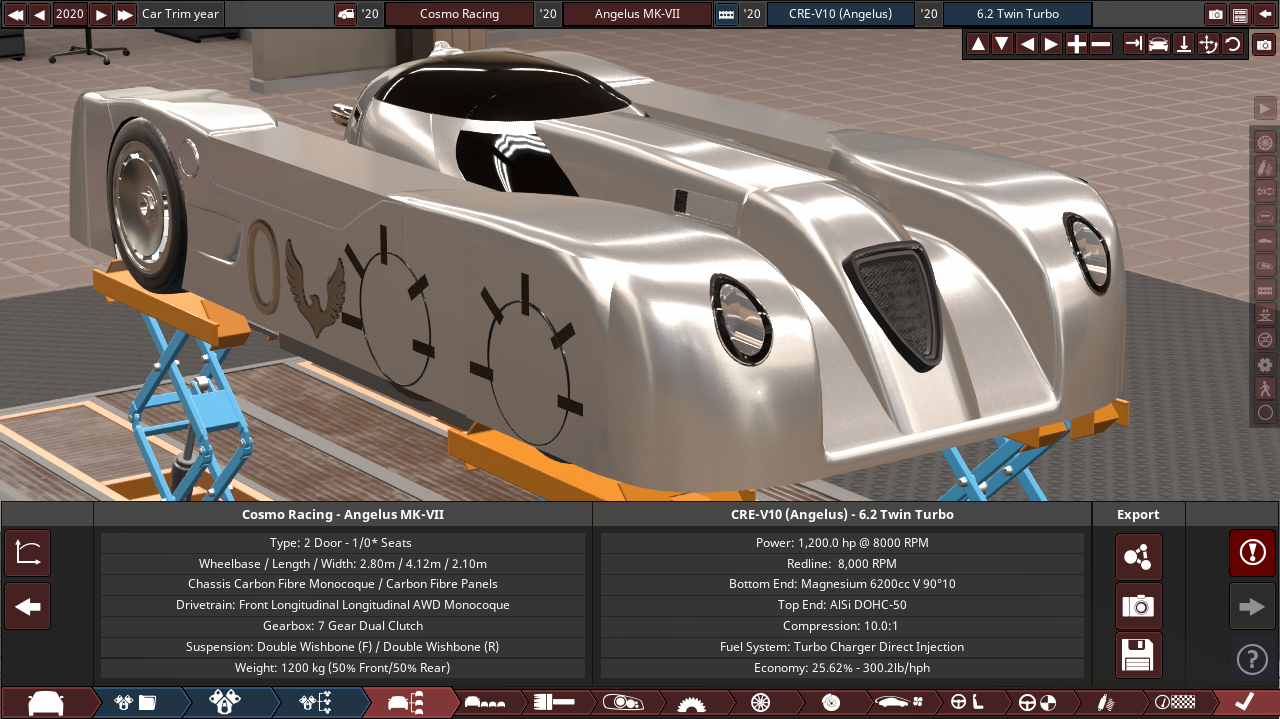Image resolution: width=1280 pixels, height=719 pixels.
Task: Click the Export heading
Action: click(1138, 514)
